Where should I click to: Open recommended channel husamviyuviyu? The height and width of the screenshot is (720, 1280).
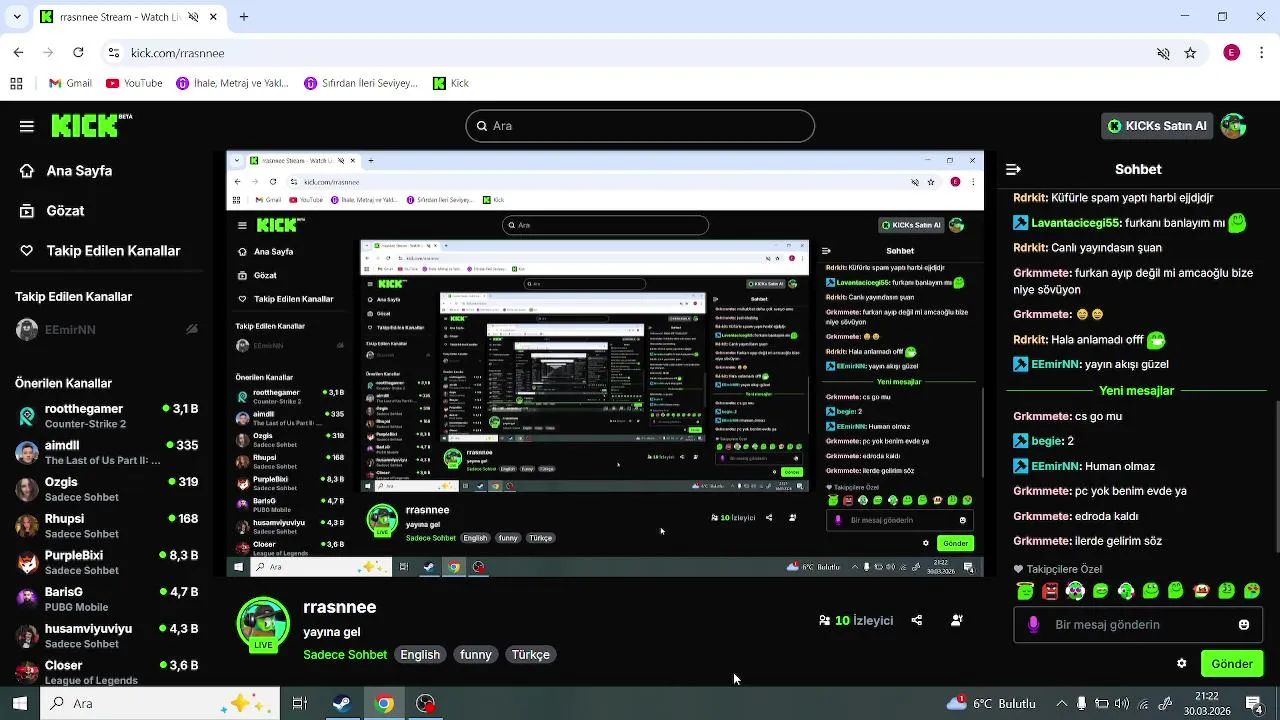pyautogui.click(x=106, y=636)
